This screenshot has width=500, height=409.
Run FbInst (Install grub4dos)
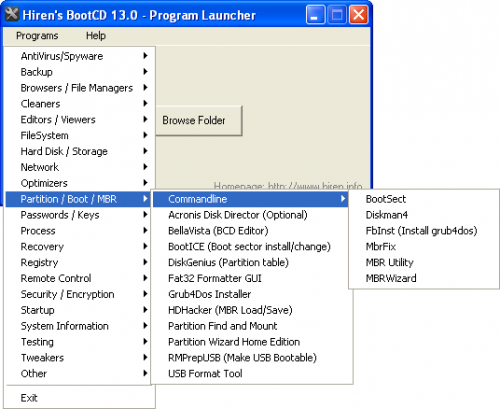point(424,231)
